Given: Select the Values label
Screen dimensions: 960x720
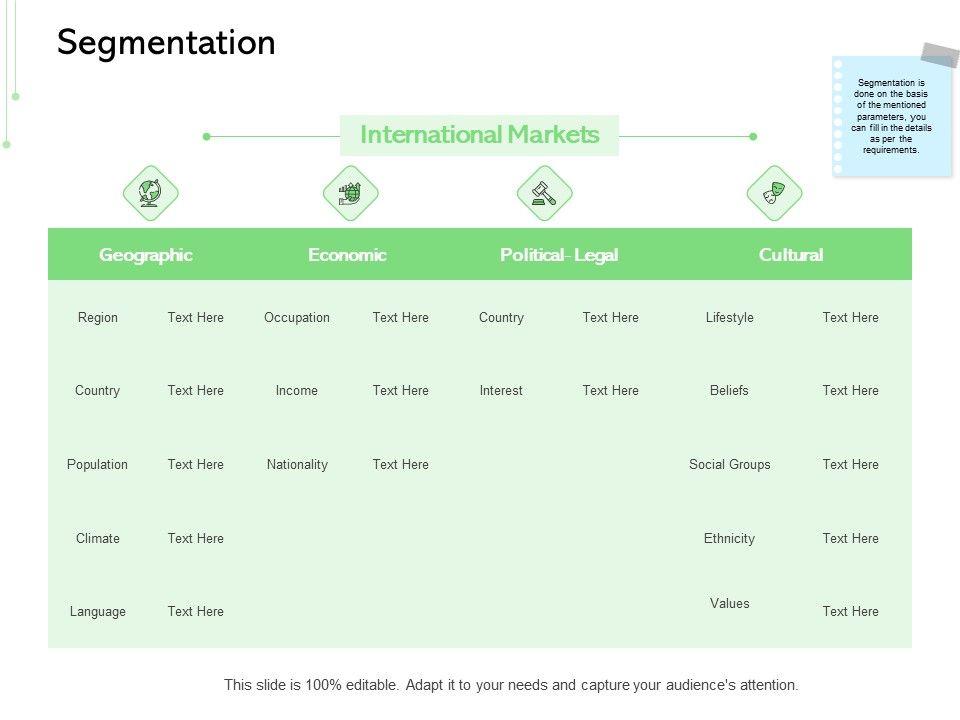Looking at the screenshot, I should coord(730,604).
